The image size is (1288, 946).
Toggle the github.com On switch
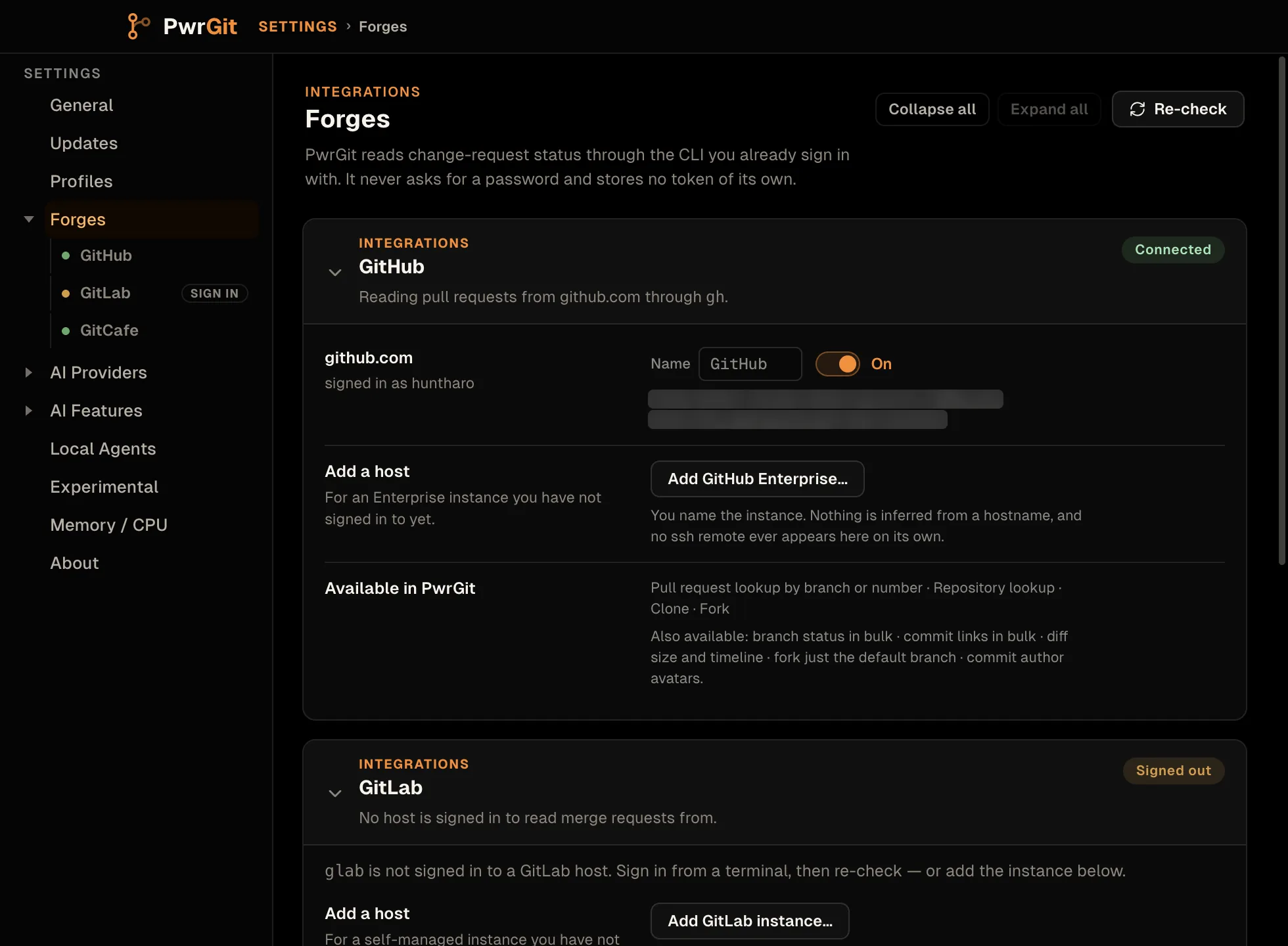pos(837,364)
